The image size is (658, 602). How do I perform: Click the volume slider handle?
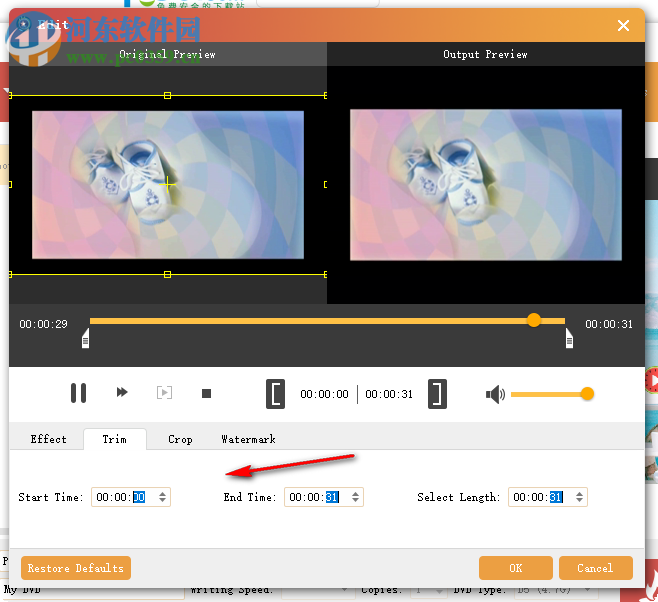587,394
